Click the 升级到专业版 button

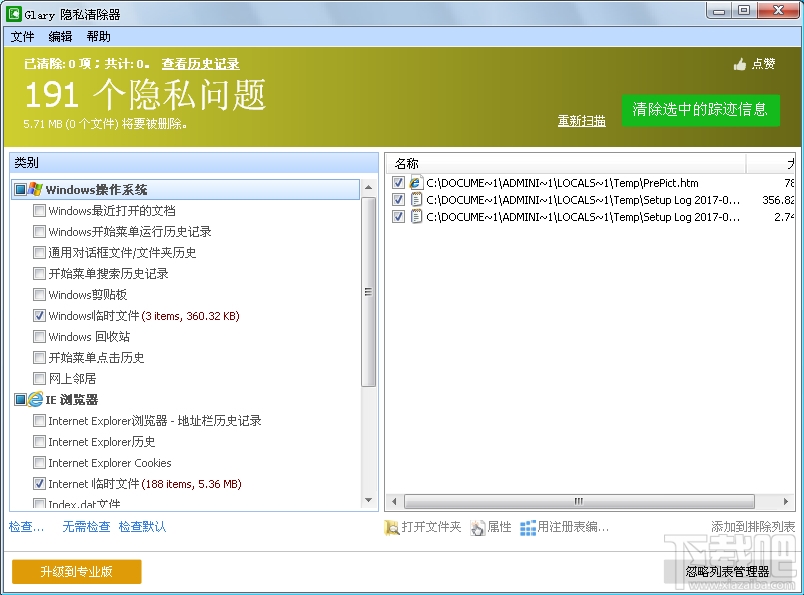pos(76,571)
